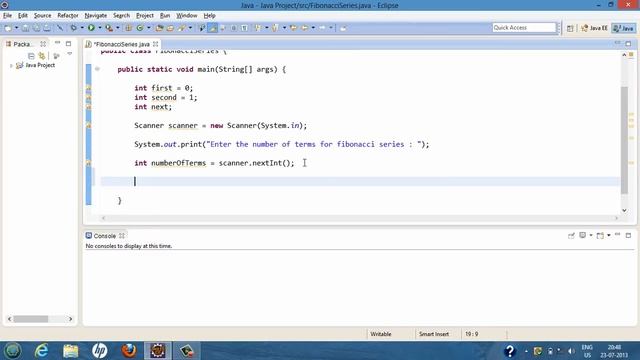Toggle the Word Wrap/block selection toolbar icon
Viewport: 640px width, 360px height.
coord(233,28)
